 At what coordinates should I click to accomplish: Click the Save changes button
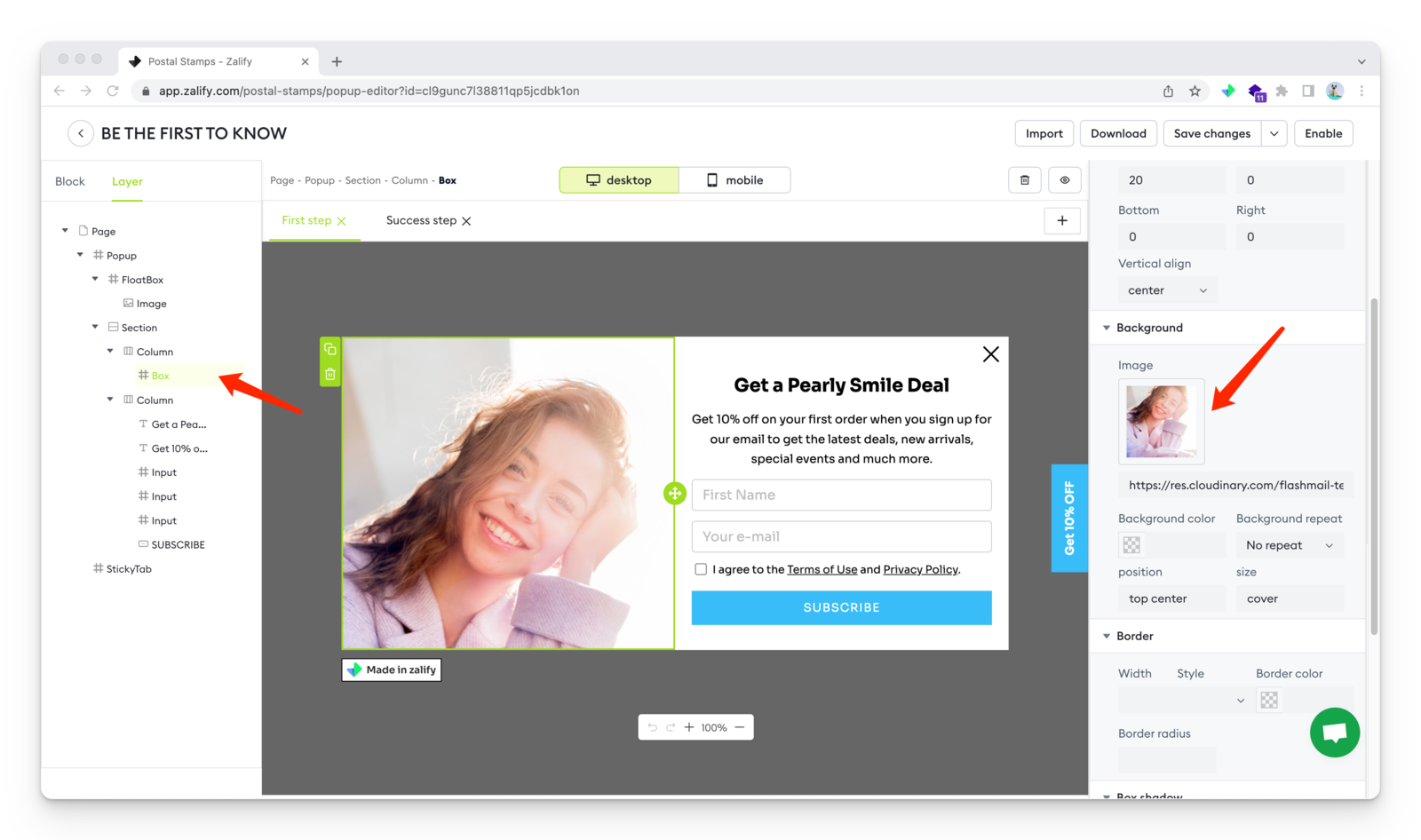coord(1211,133)
